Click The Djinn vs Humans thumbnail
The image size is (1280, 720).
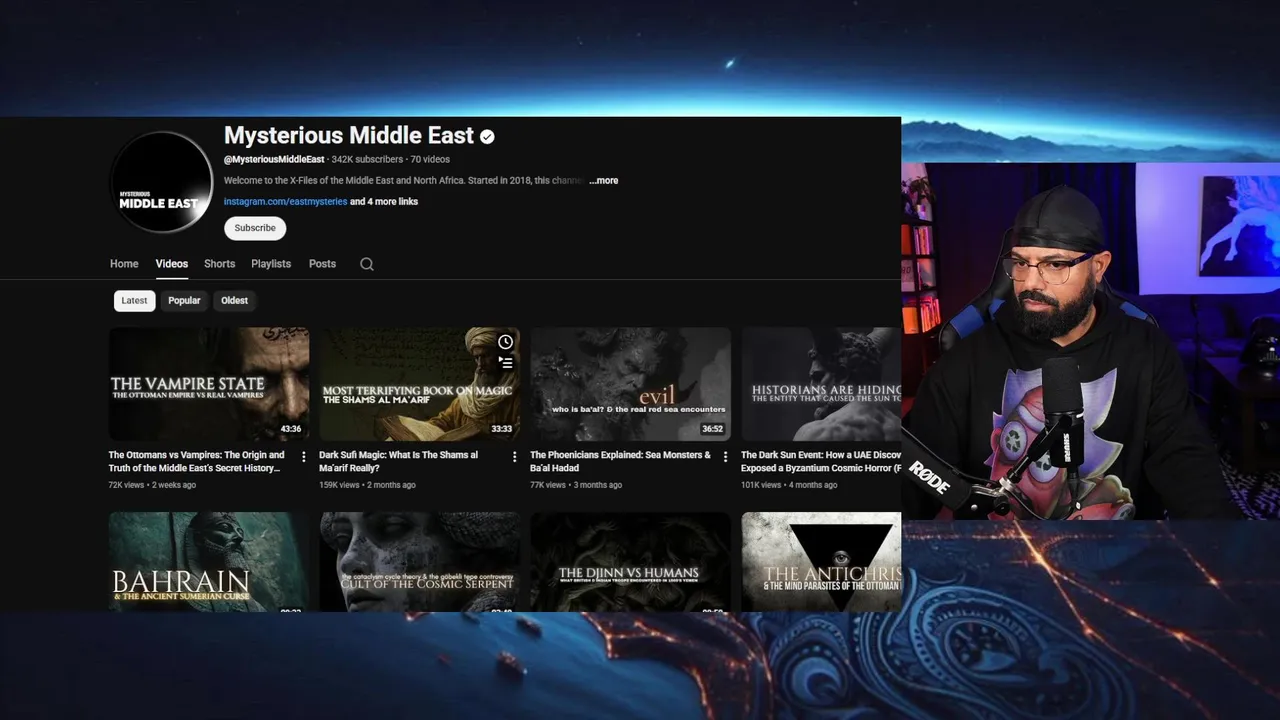(x=631, y=562)
